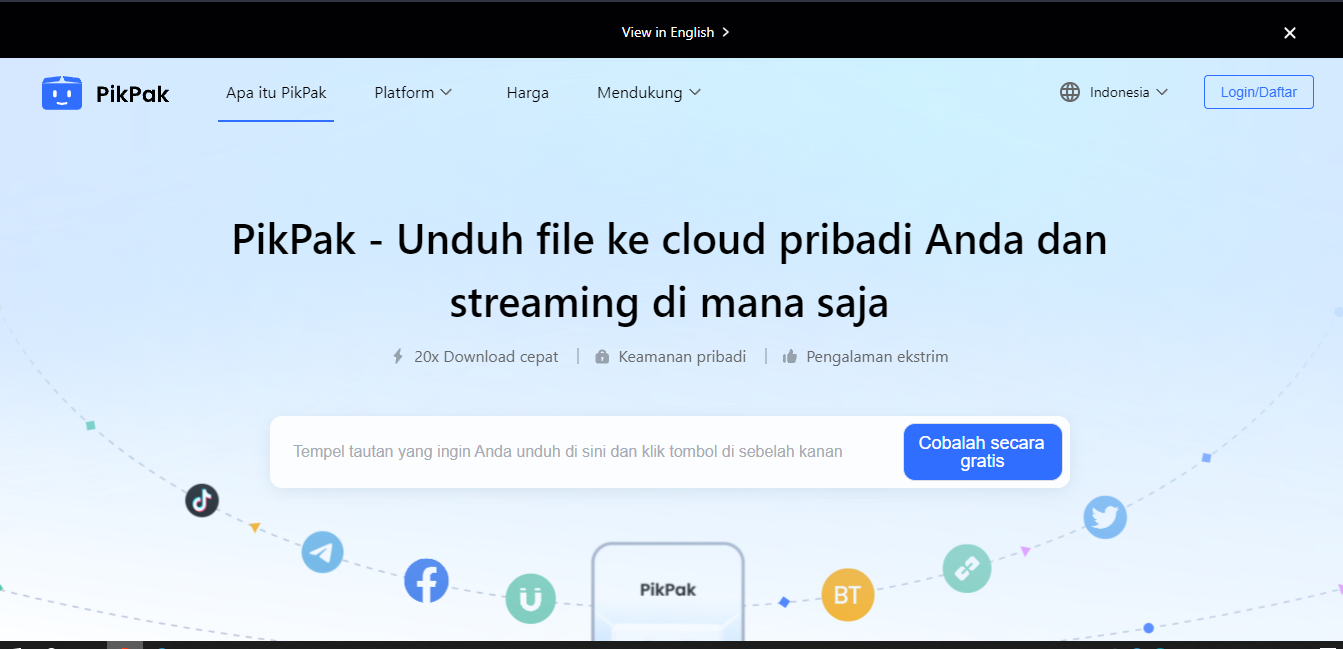Screen dimensions: 1343x649
Task: Focus the paste download link input field
Action: pyautogui.click(x=588, y=452)
